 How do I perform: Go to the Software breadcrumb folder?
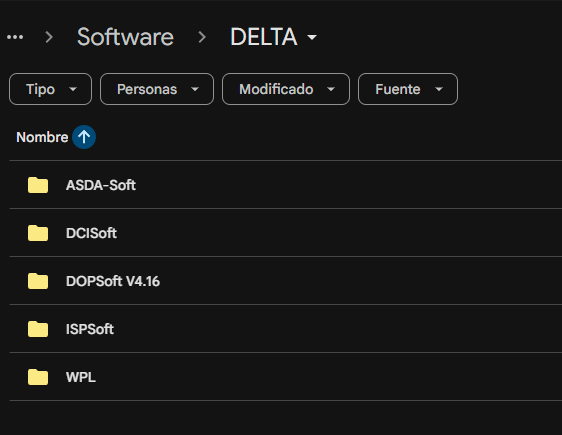tap(125, 37)
